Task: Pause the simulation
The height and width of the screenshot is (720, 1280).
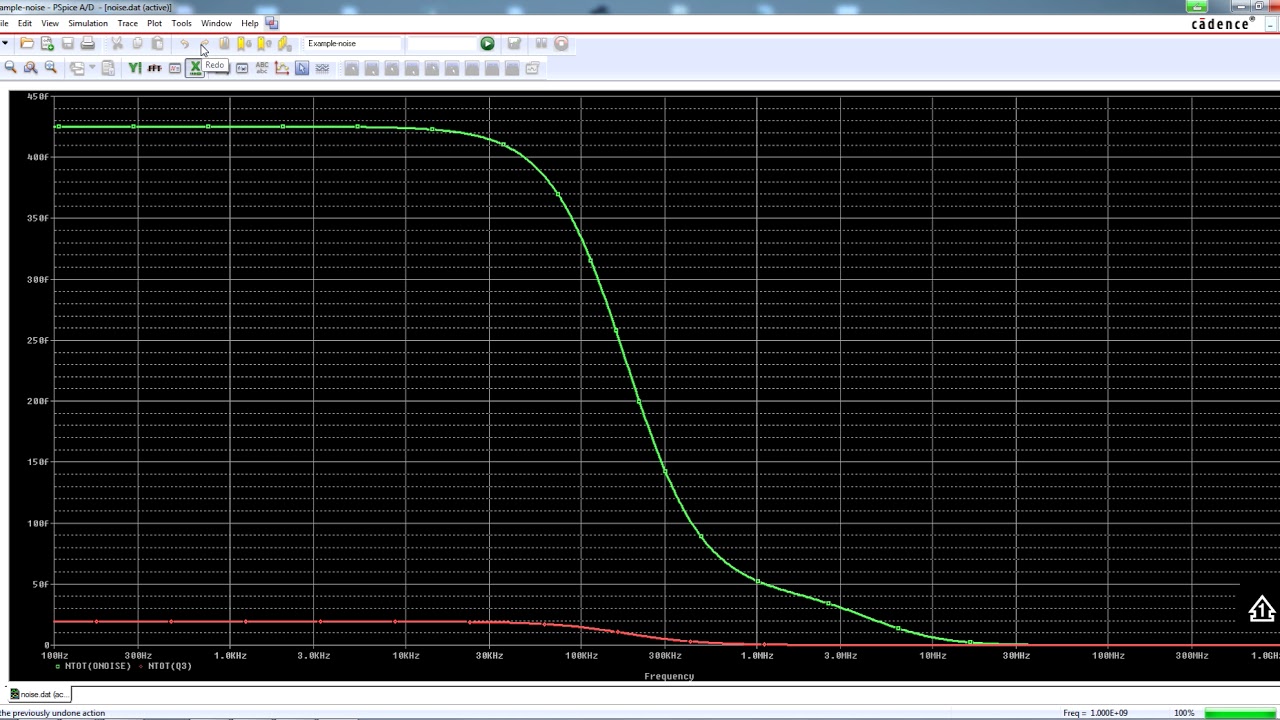Action: tap(541, 43)
